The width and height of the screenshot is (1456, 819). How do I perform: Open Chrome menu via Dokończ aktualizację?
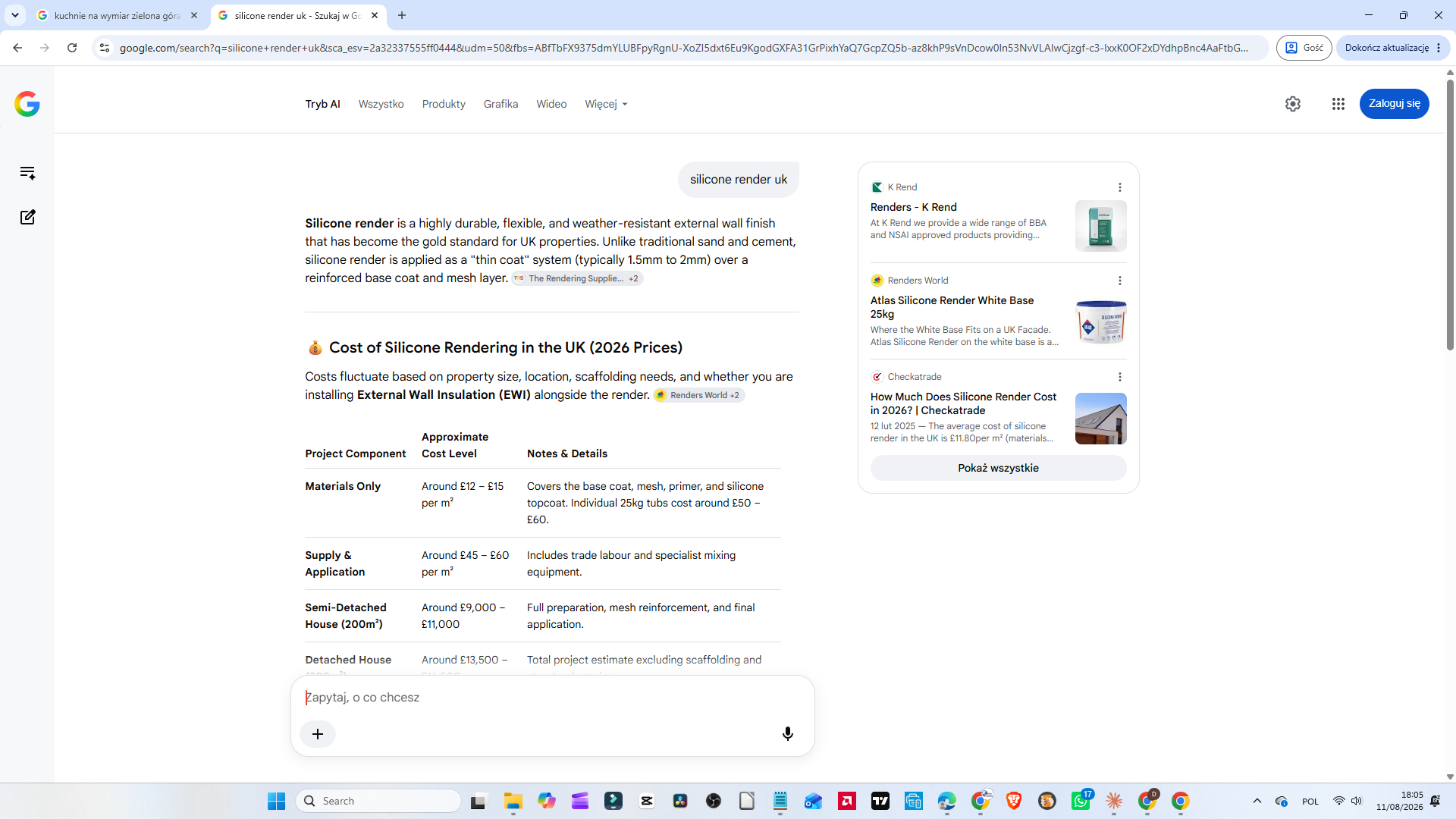(x=1393, y=48)
